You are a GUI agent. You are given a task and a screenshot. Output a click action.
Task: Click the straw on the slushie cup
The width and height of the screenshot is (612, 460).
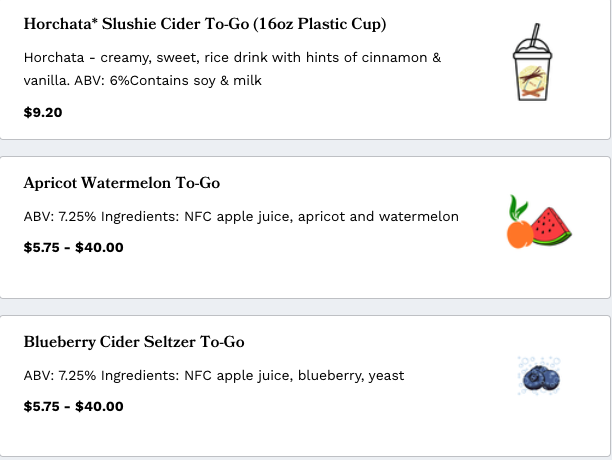point(535,35)
